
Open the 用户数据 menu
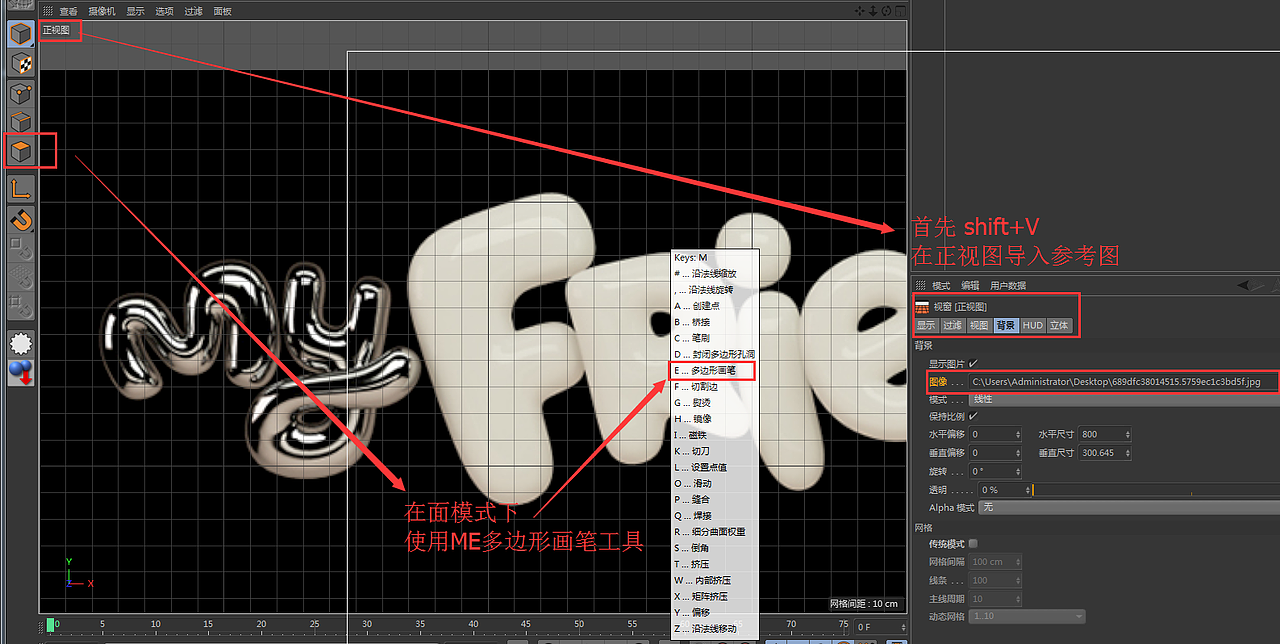pyautogui.click(x=1008, y=285)
